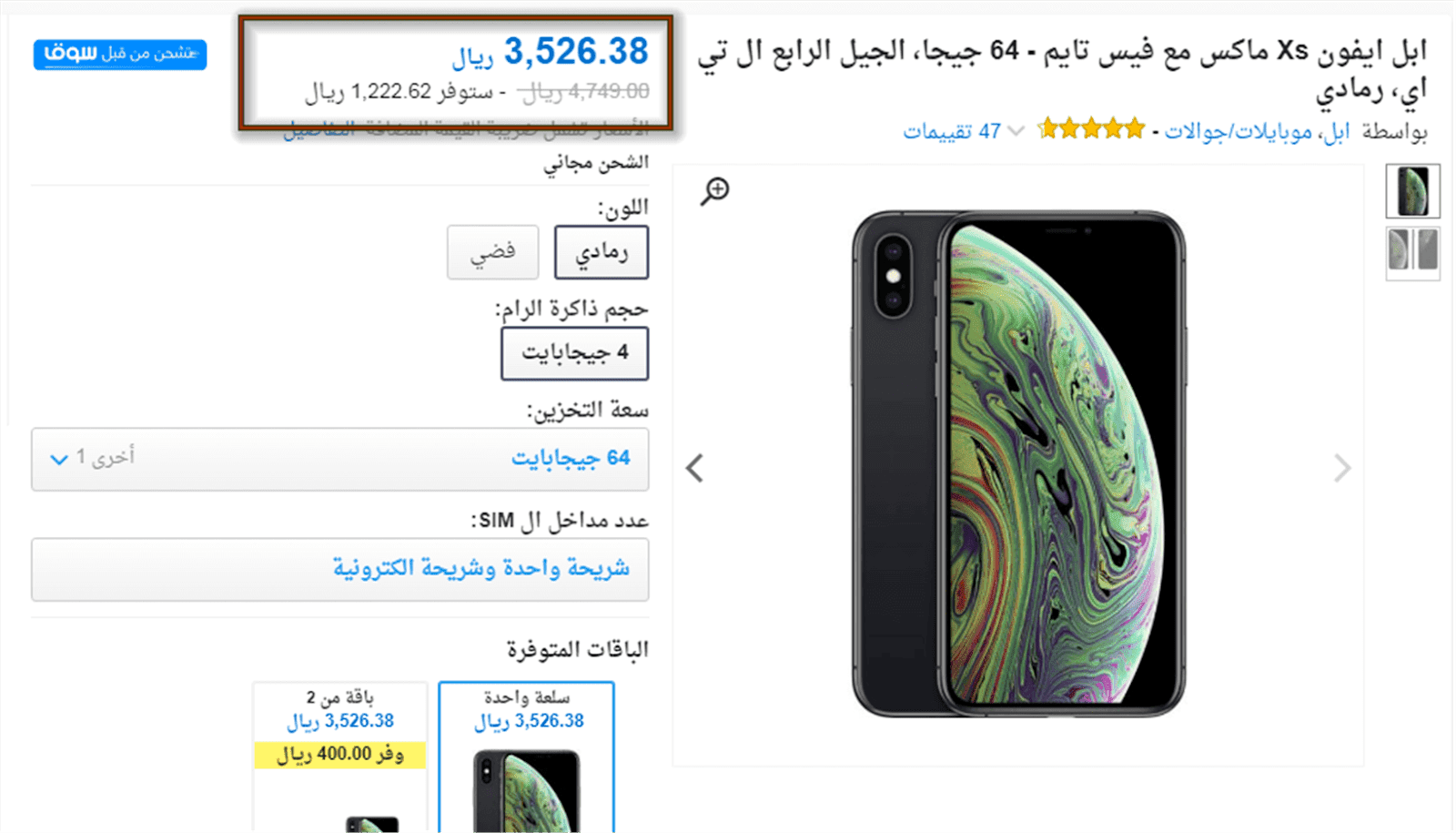The height and width of the screenshot is (833, 1456).
Task: Open the ابل brand link
Action: pyautogui.click(x=1336, y=132)
